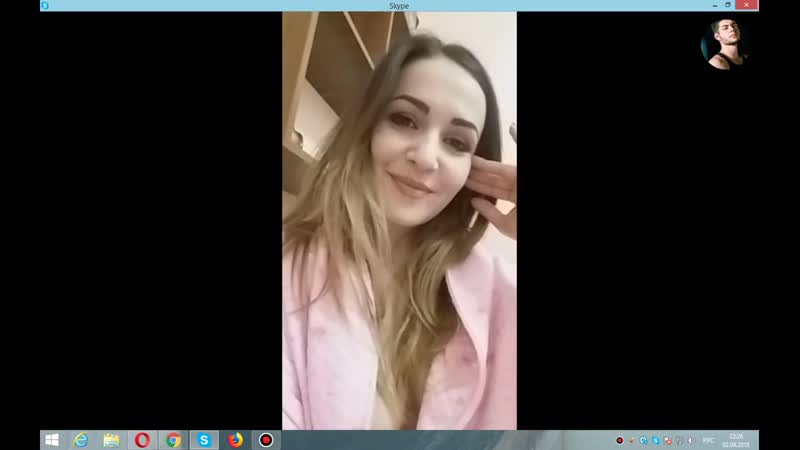Switch the keyboard input language indicator
800x450 pixels.
pyautogui.click(x=707, y=440)
